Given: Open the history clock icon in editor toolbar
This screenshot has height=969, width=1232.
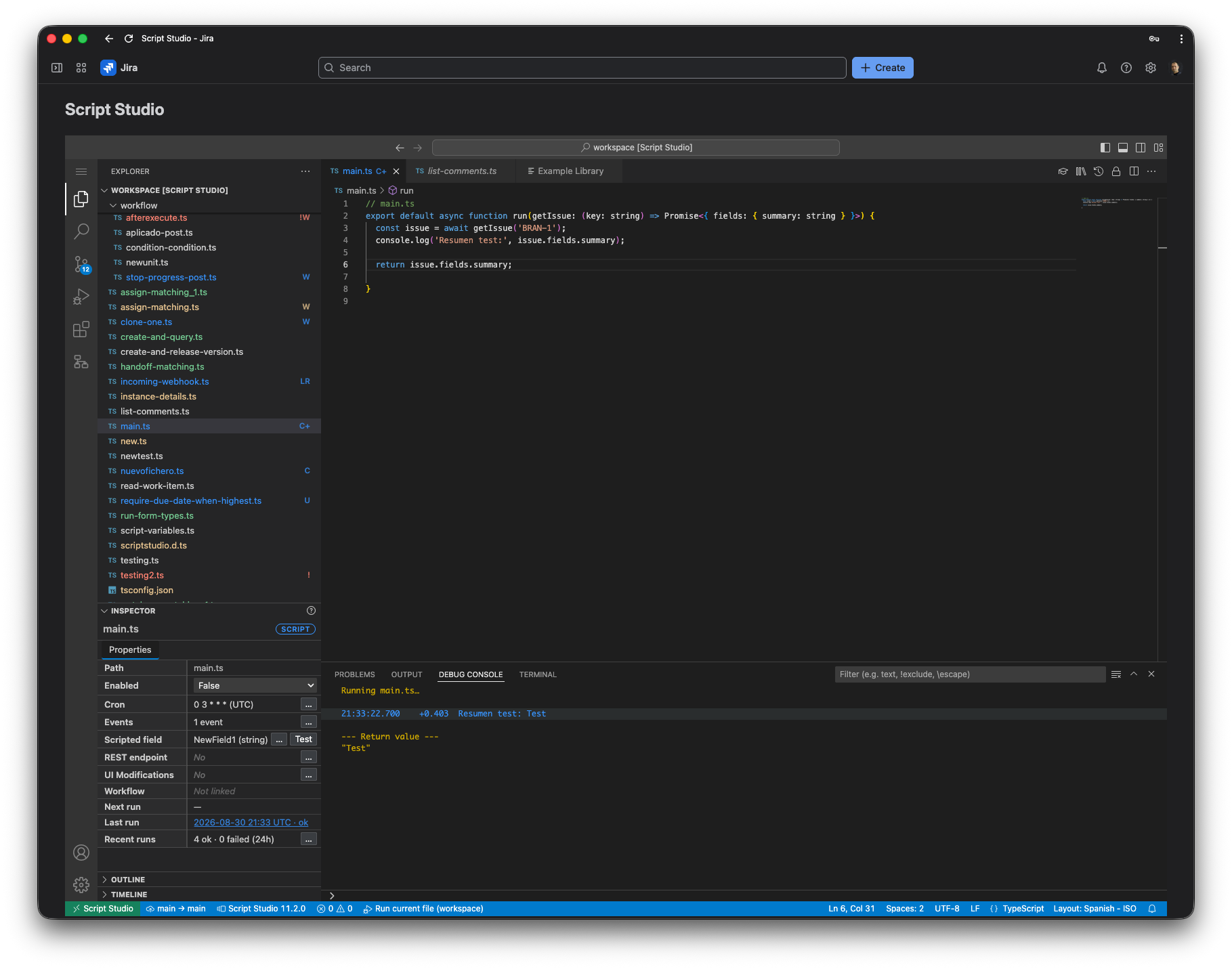Looking at the screenshot, I should [x=1099, y=171].
